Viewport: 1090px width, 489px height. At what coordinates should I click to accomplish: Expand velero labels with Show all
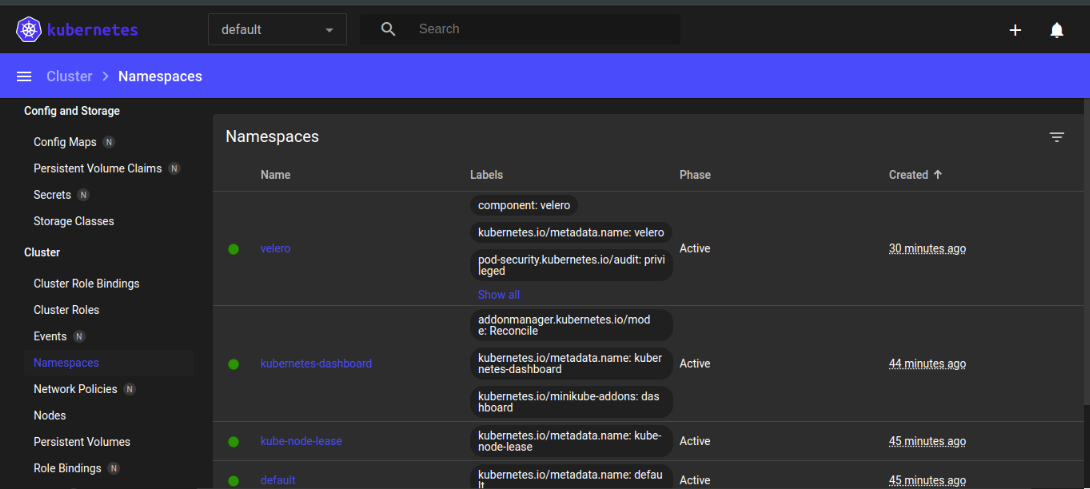[x=498, y=295]
